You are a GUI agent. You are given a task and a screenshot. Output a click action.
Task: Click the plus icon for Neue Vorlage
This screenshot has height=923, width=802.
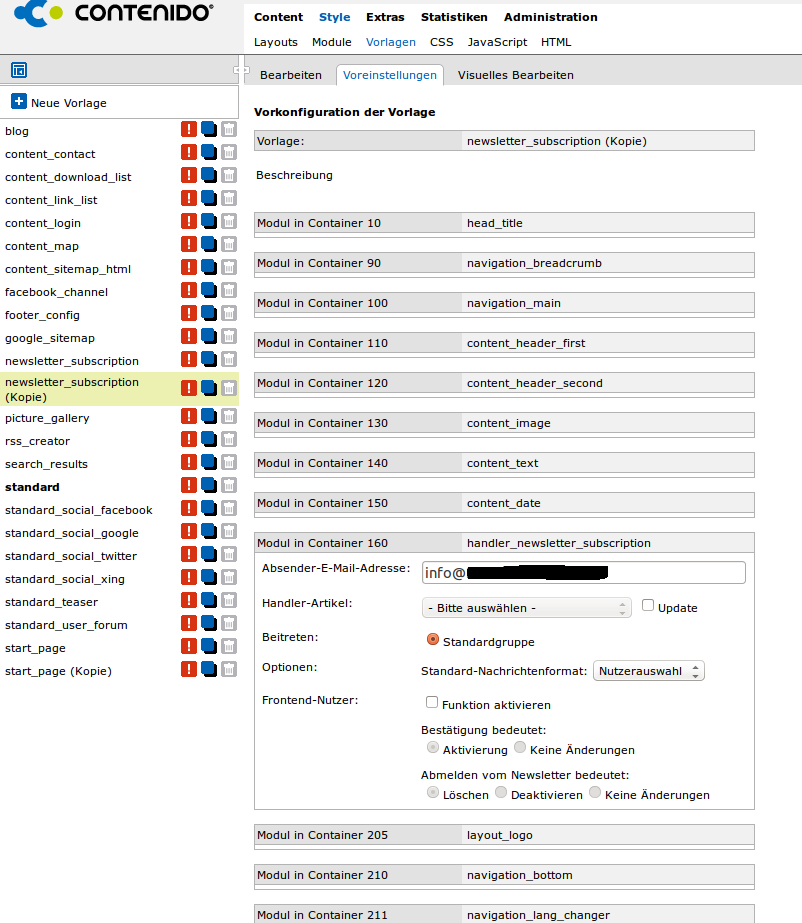pos(19,102)
